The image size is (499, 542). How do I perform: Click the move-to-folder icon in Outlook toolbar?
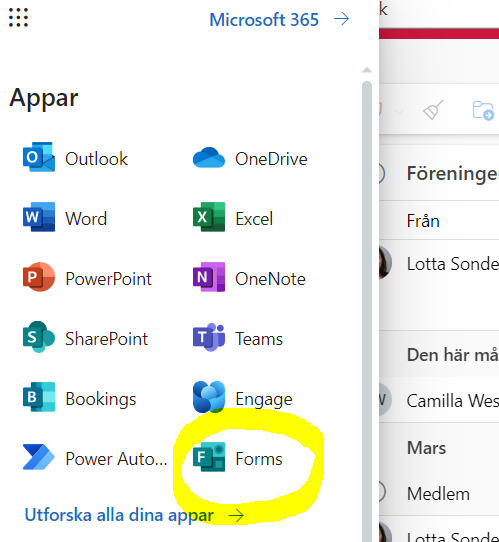point(483,110)
